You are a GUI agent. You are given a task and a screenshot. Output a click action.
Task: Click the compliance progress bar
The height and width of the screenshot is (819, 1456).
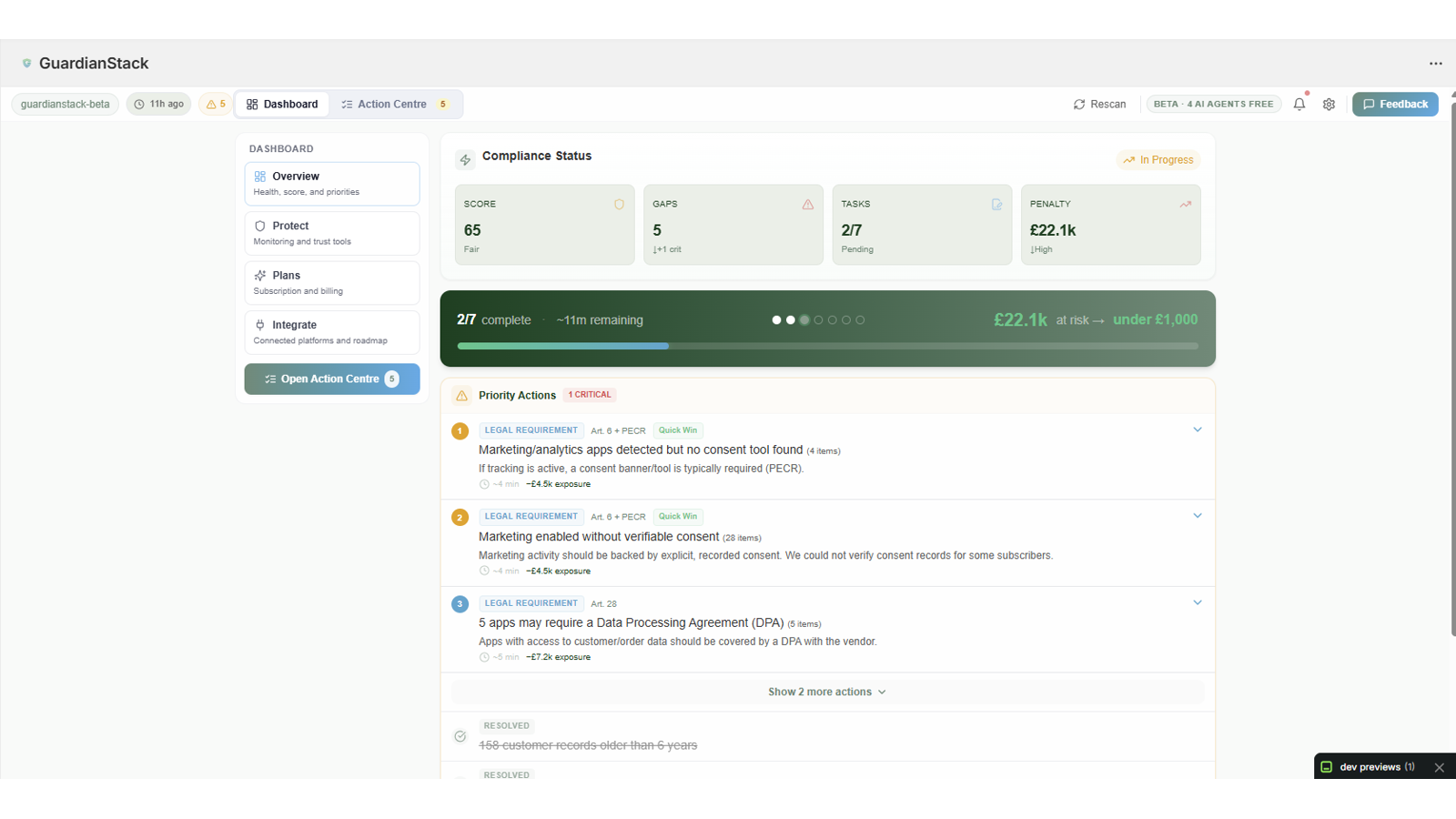point(827,346)
